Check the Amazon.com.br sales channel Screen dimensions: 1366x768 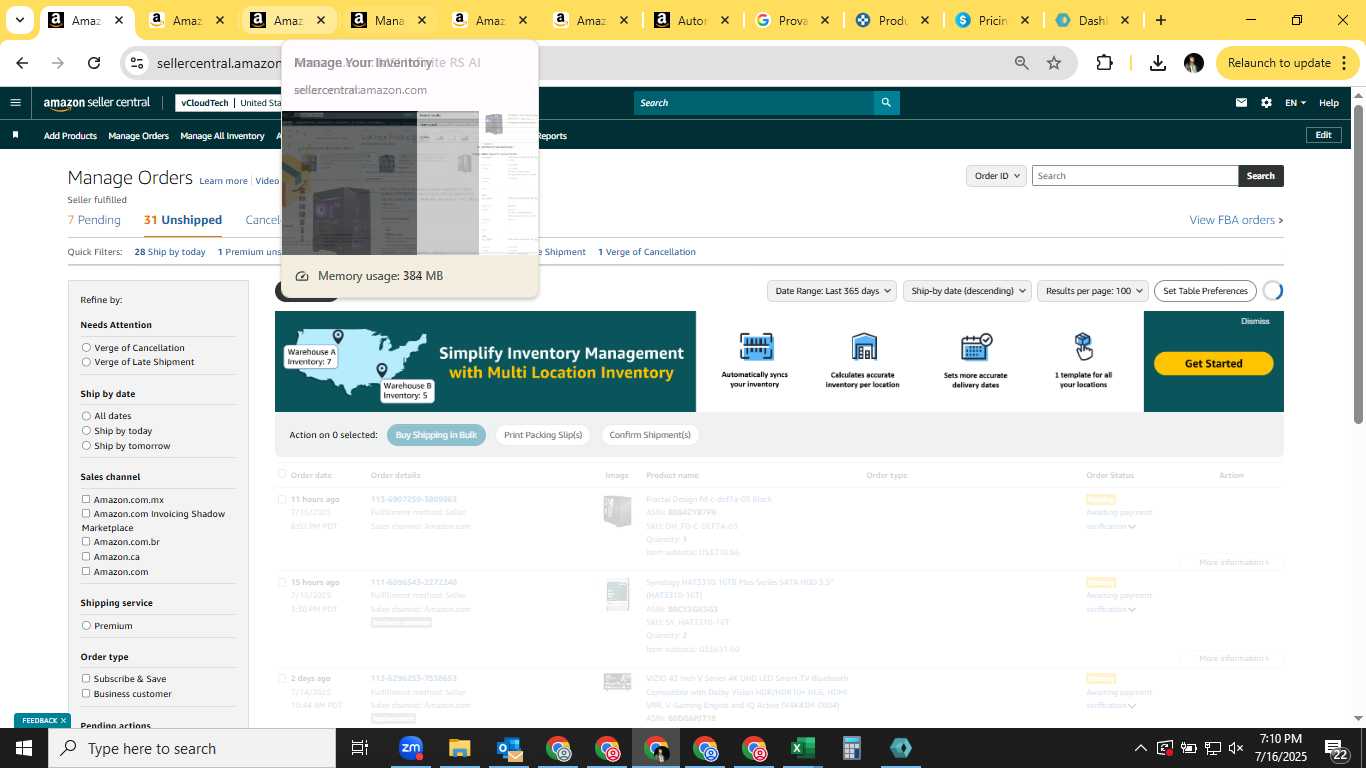pyautogui.click(x=86, y=541)
